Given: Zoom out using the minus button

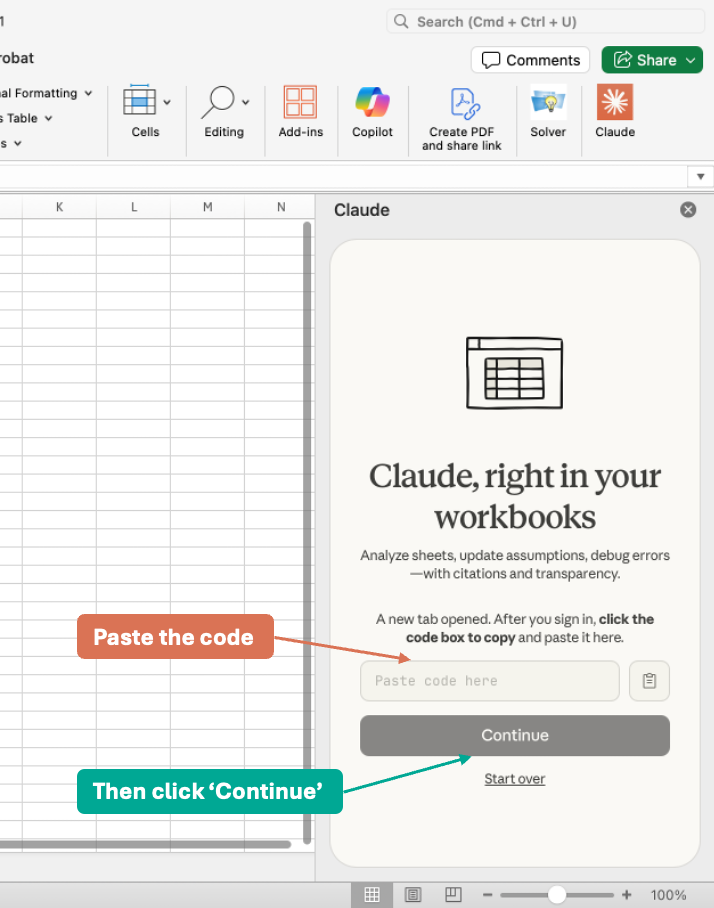Looking at the screenshot, I should tap(488, 895).
